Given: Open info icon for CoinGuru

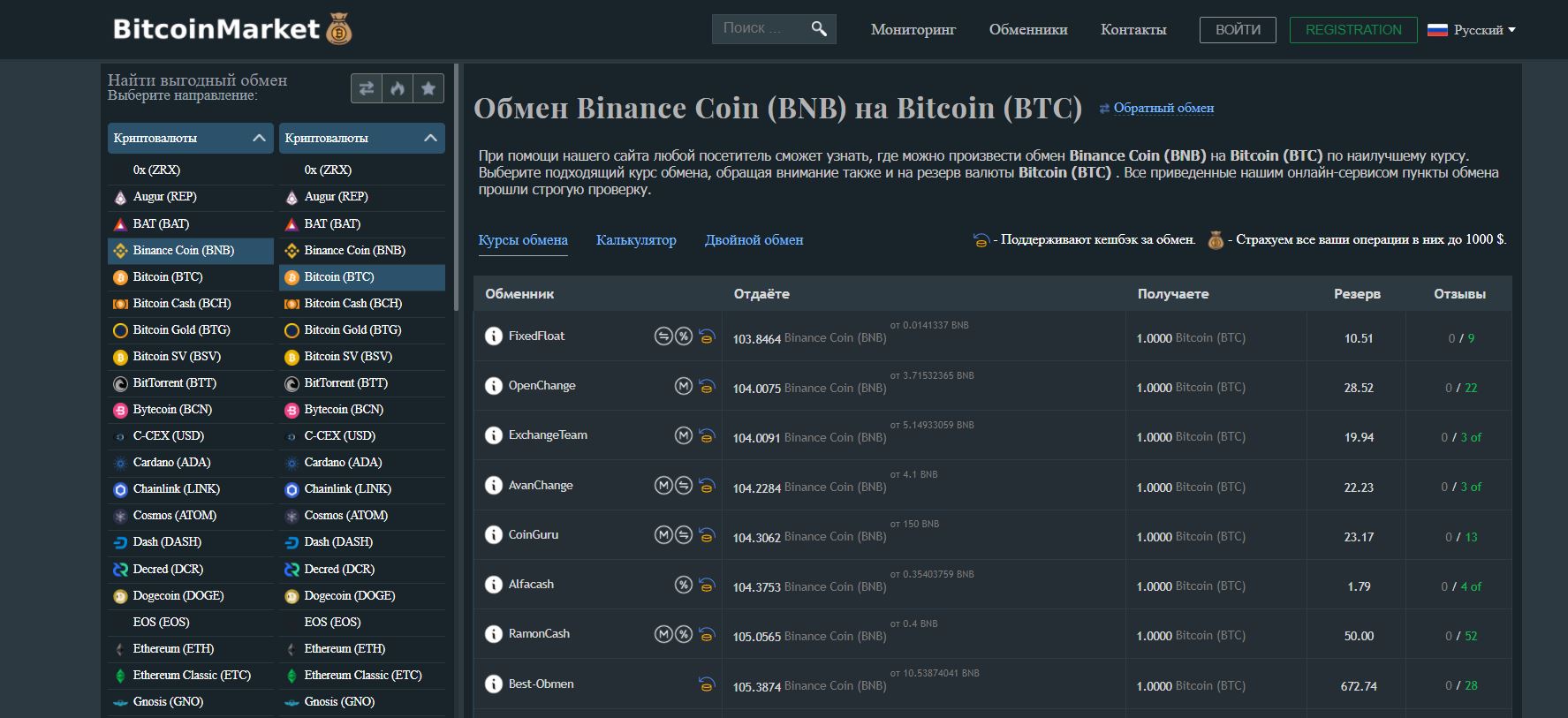Looking at the screenshot, I should [x=494, y=535].
